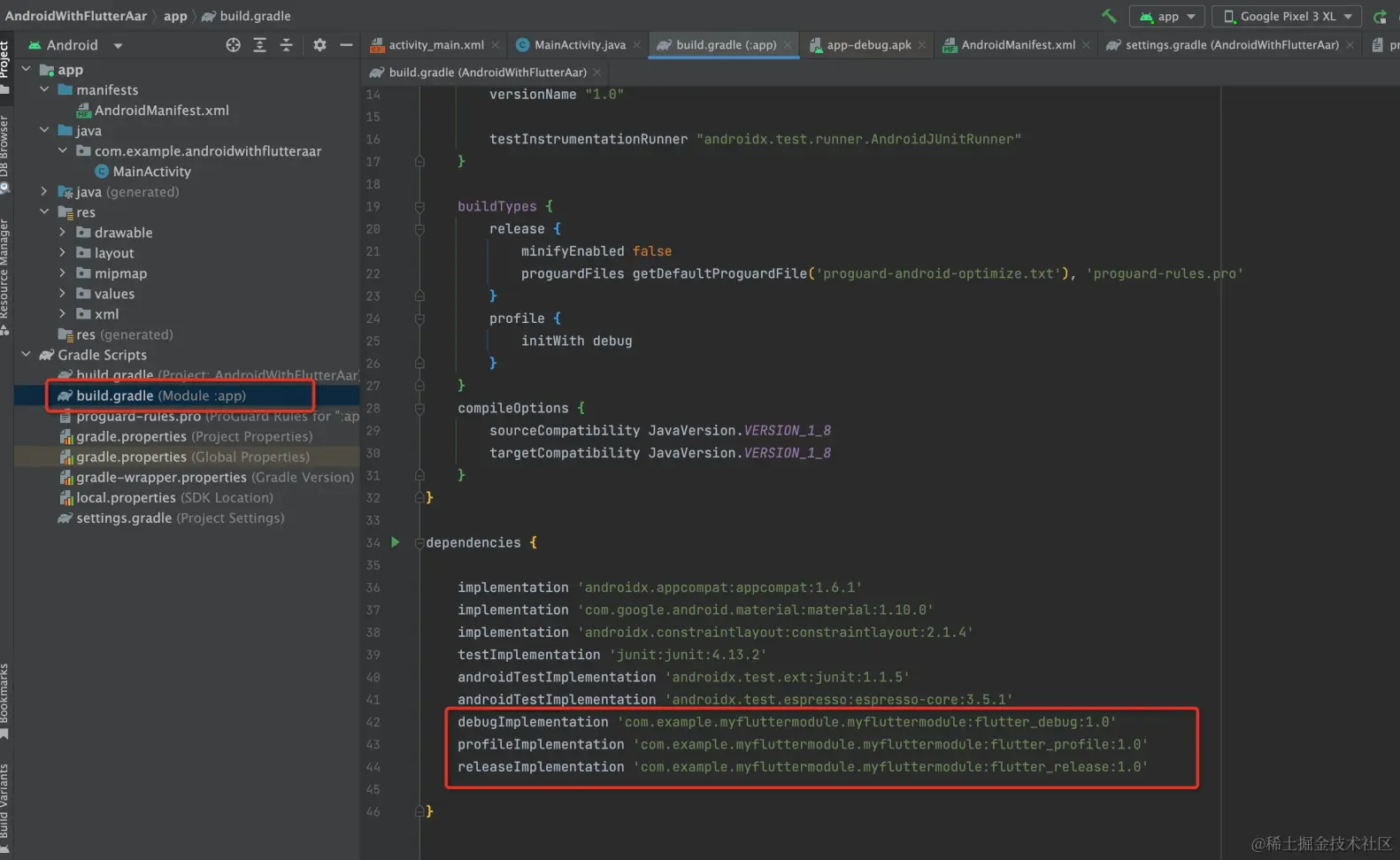Open the DB Browser tool window
Viewport: 1400px width, 860px height.
tap(5, 155)
